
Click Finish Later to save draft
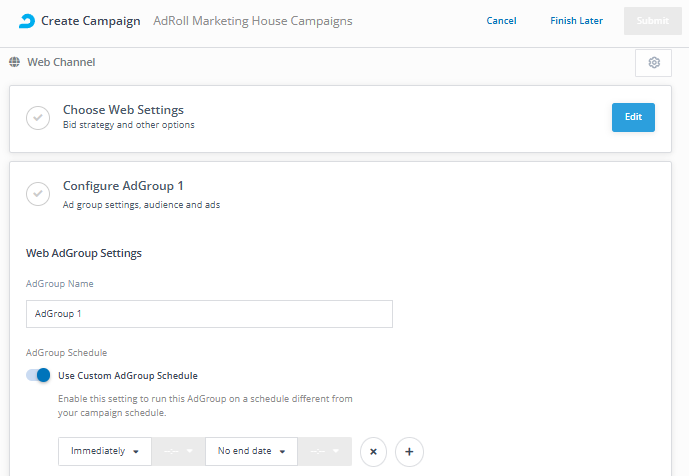(x=576, y=21)
